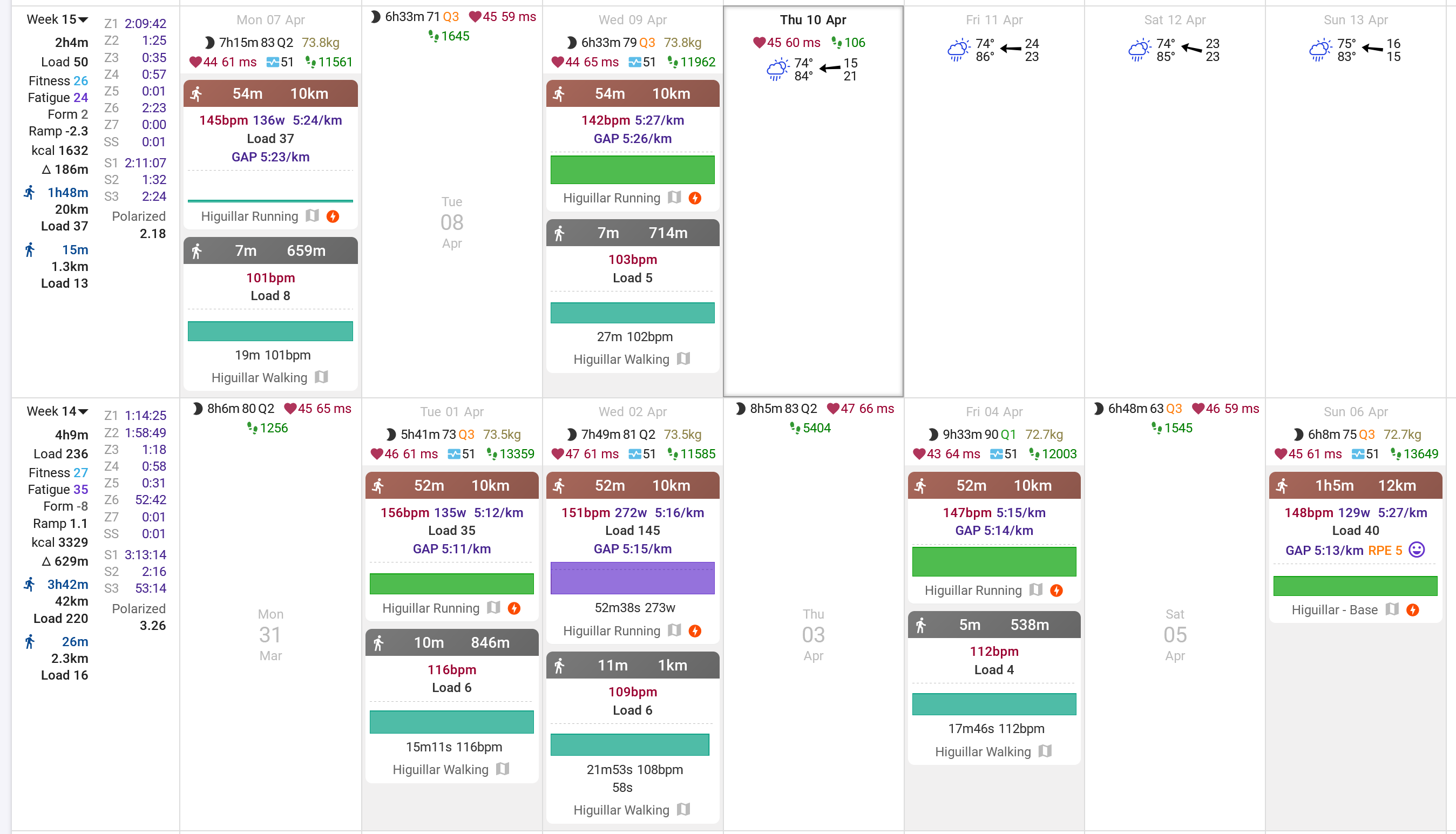Expand the Week 14 dropdown arrow

click(x=84, y=412)
